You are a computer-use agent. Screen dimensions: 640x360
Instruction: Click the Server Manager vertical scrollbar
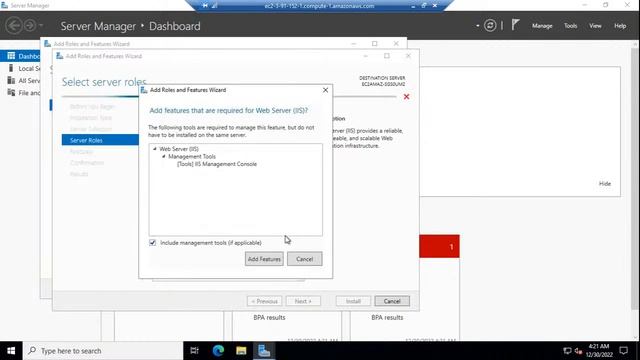pyautogui.click(x=635, y=180)
